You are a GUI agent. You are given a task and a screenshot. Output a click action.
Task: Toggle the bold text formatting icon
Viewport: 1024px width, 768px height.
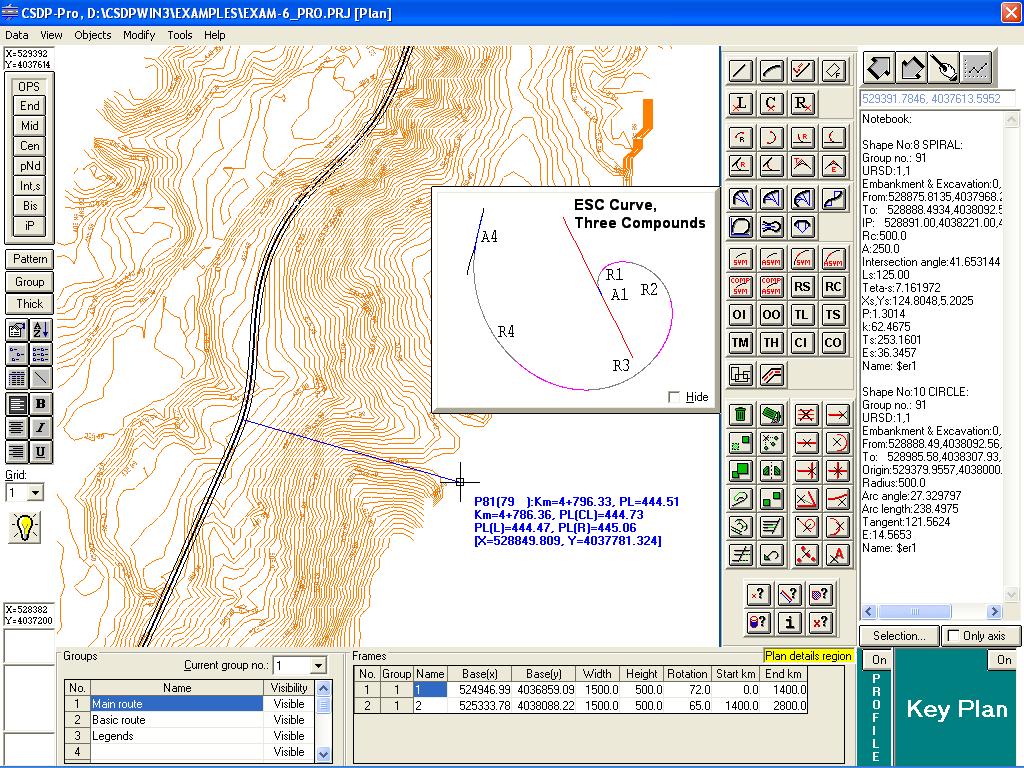pos(41,404)
